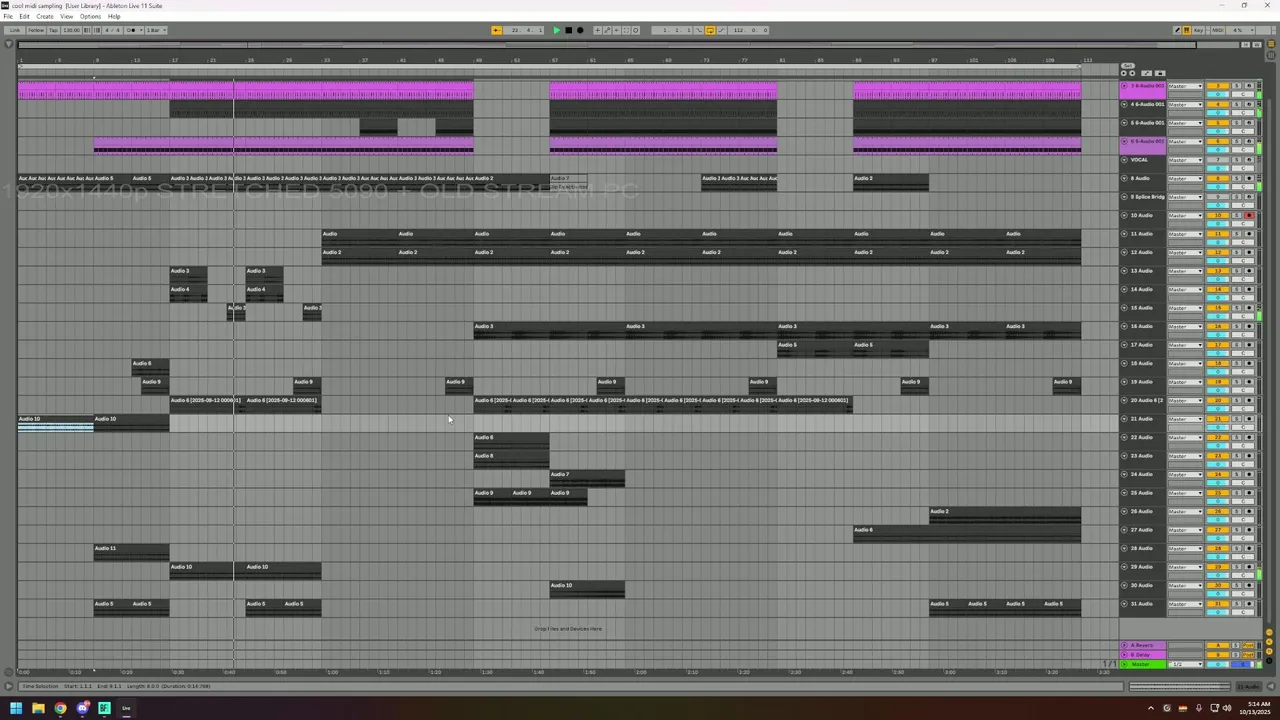
Task: Toggle Lock Envelopes button
Action: click(x=1160, y=73)
